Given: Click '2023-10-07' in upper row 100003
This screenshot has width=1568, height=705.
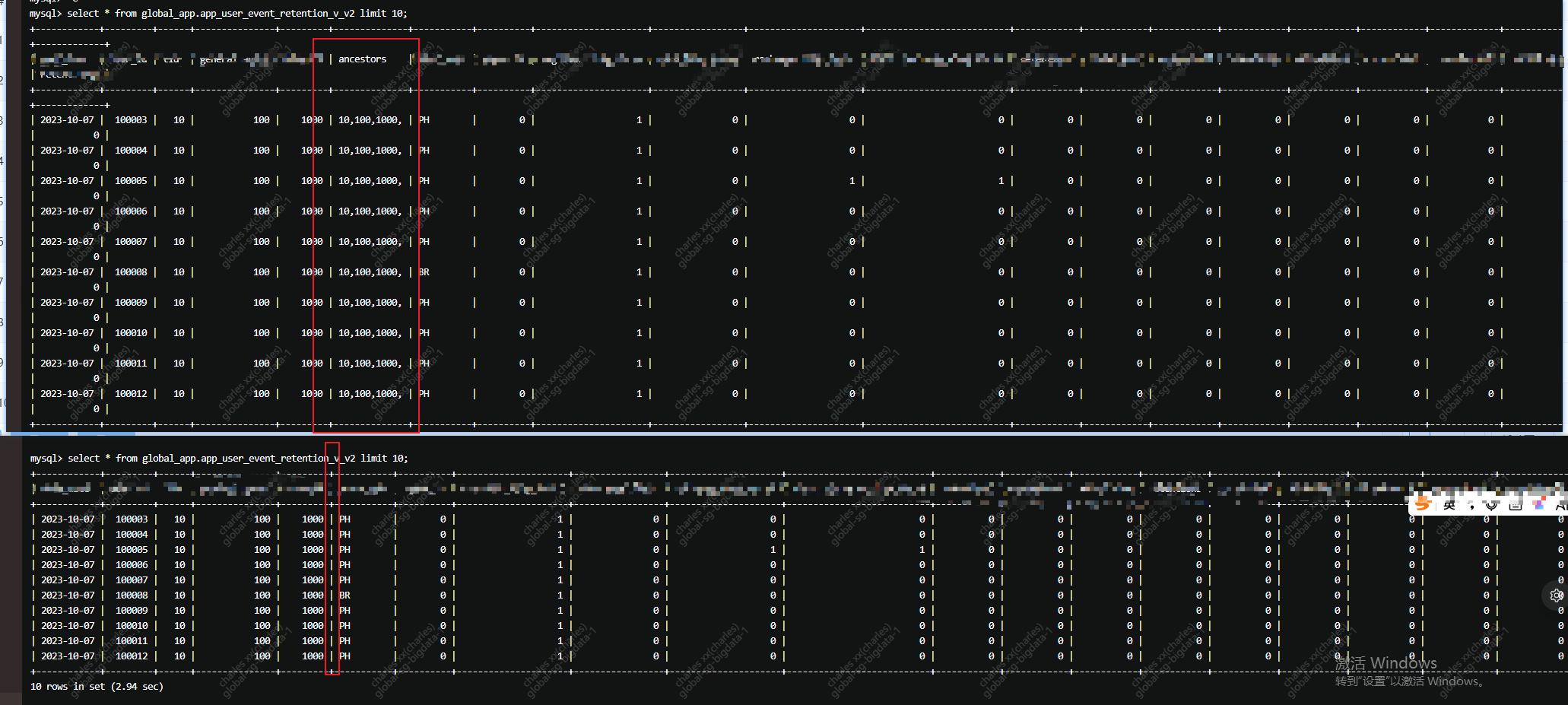Looking at the screenshot, I should coord(67,119).
